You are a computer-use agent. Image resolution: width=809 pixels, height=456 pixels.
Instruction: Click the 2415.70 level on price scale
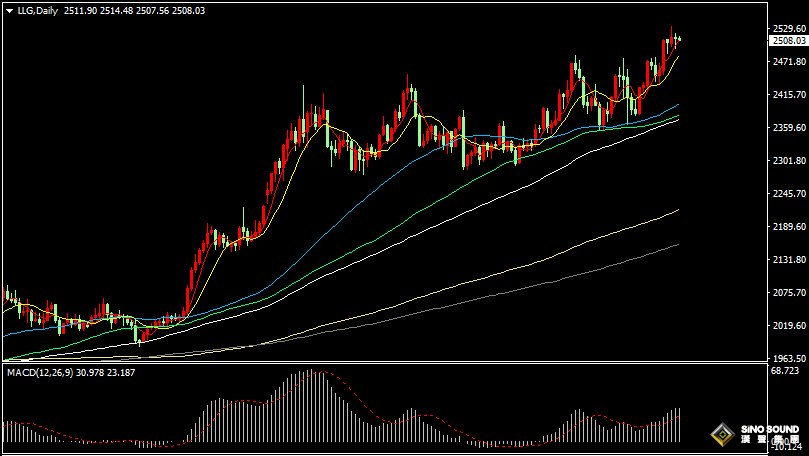click(x=788, y=95)
